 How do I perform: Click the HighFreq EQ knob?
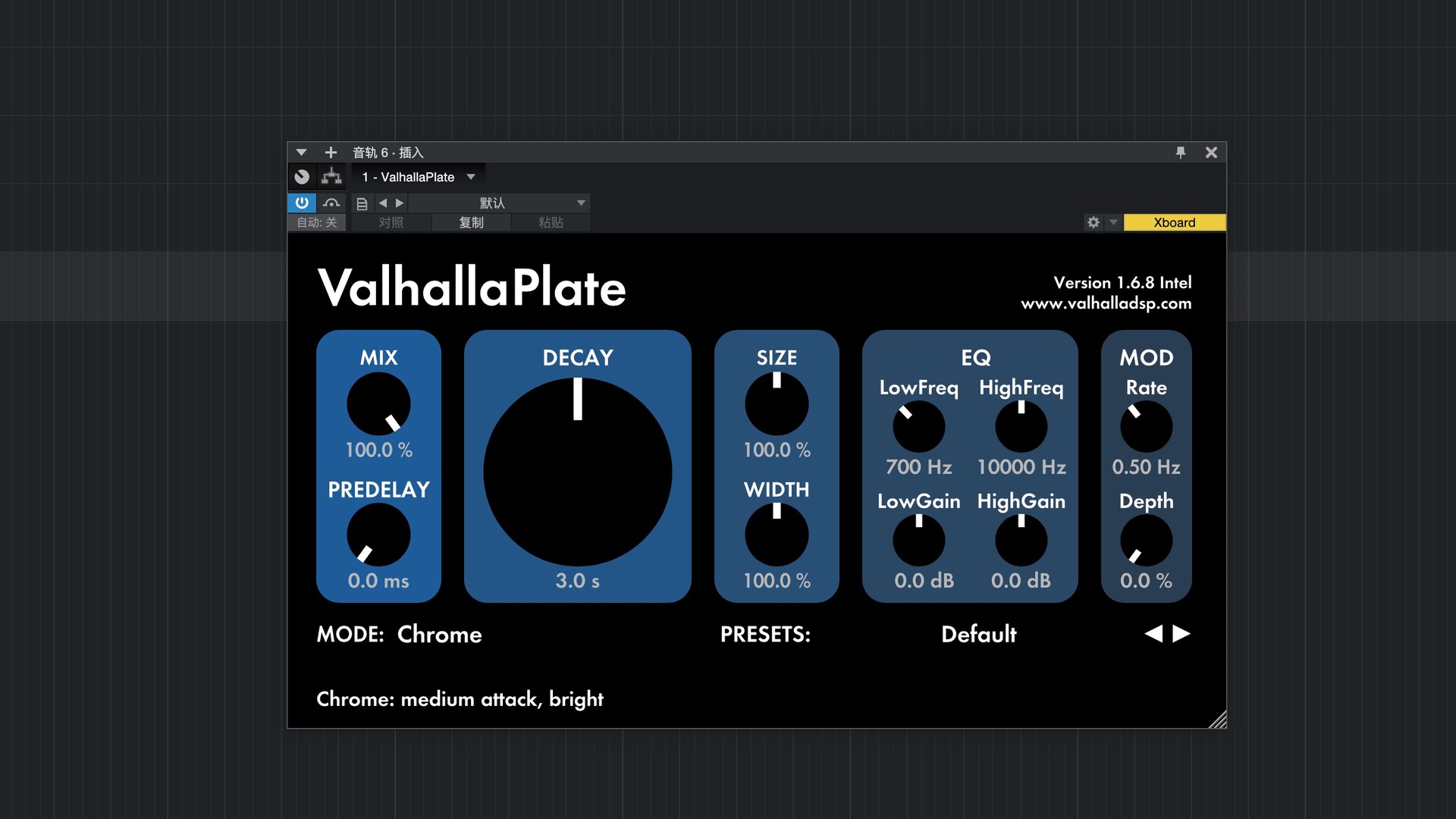(1021, 427)
